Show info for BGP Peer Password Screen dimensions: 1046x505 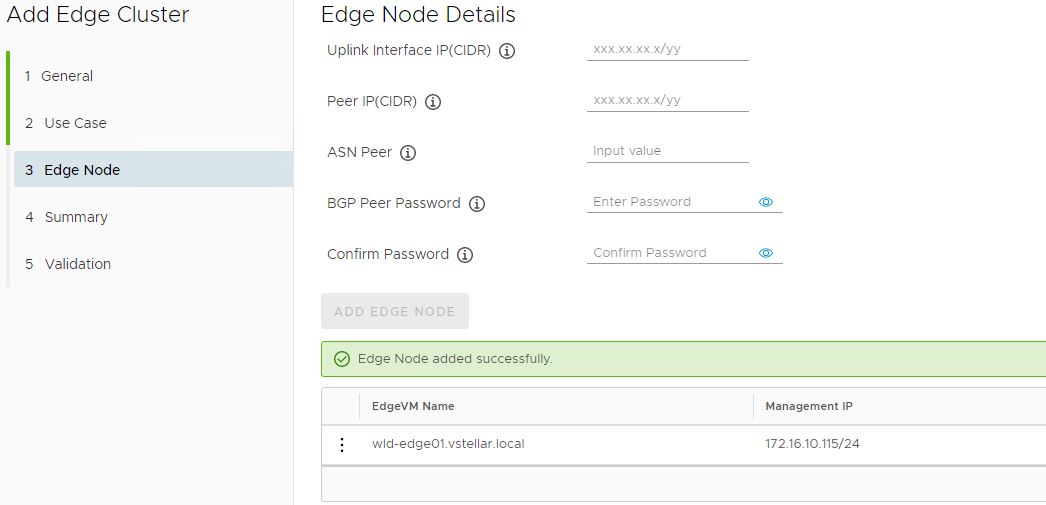pyautogui.click(x=477, y=204)
